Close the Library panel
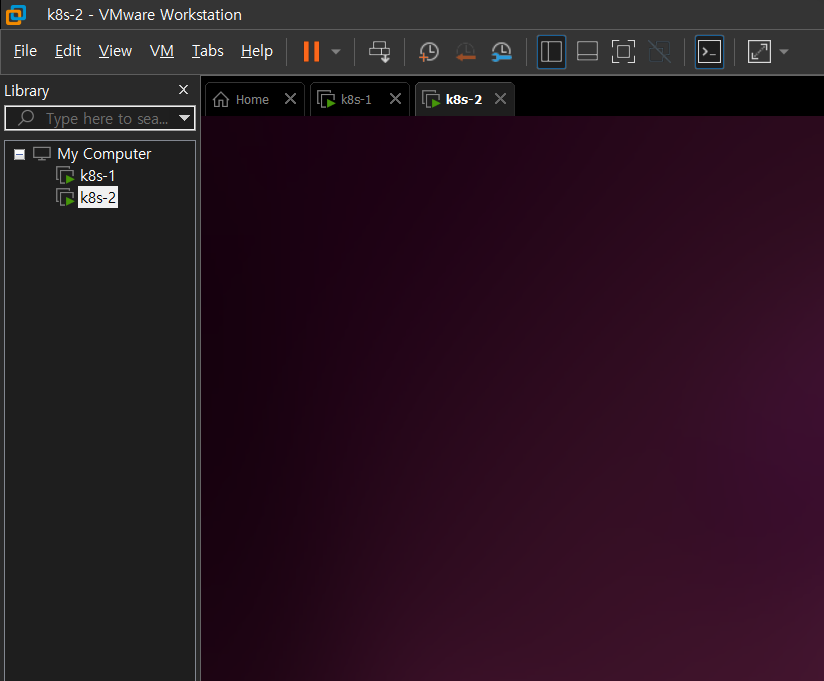This screenshot has width=824, height=681. [183, 90]
